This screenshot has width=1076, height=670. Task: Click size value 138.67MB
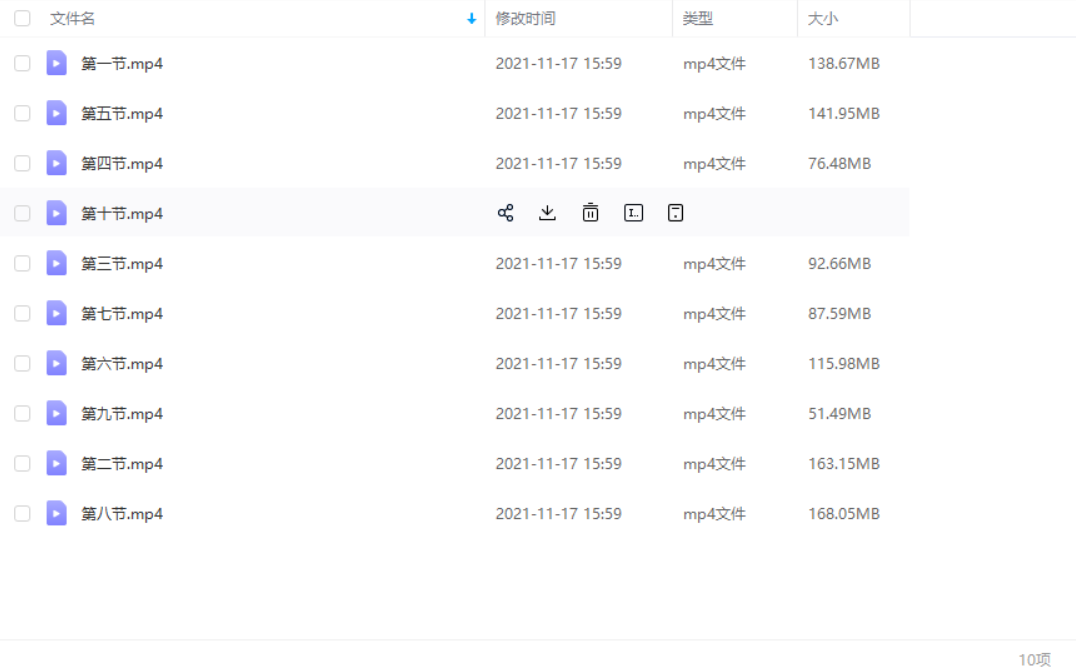click(844, 63)
